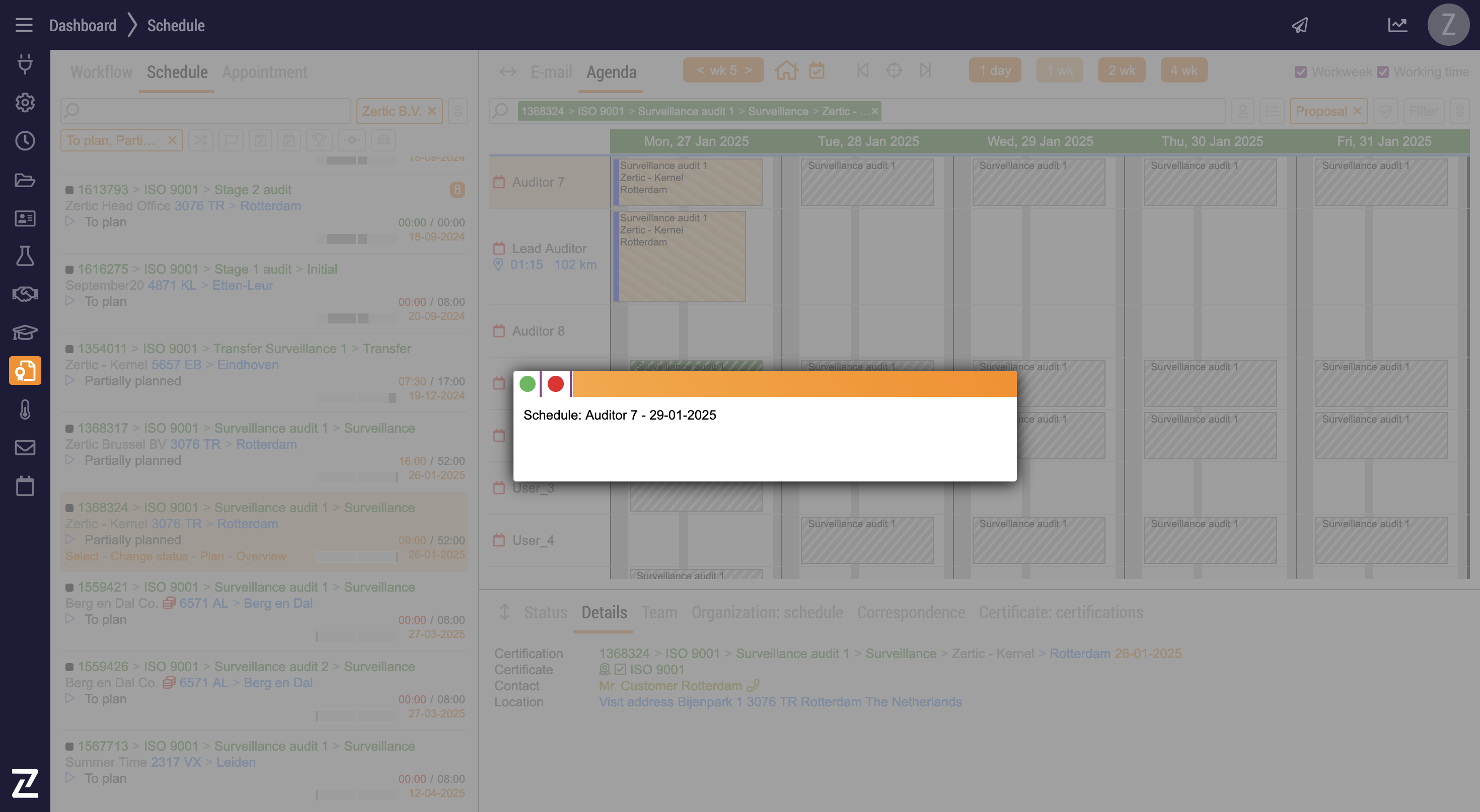This screenshot has width=1480, height=812.
Task: Open the handshake sidebar icon
Action: coord(25,294)
